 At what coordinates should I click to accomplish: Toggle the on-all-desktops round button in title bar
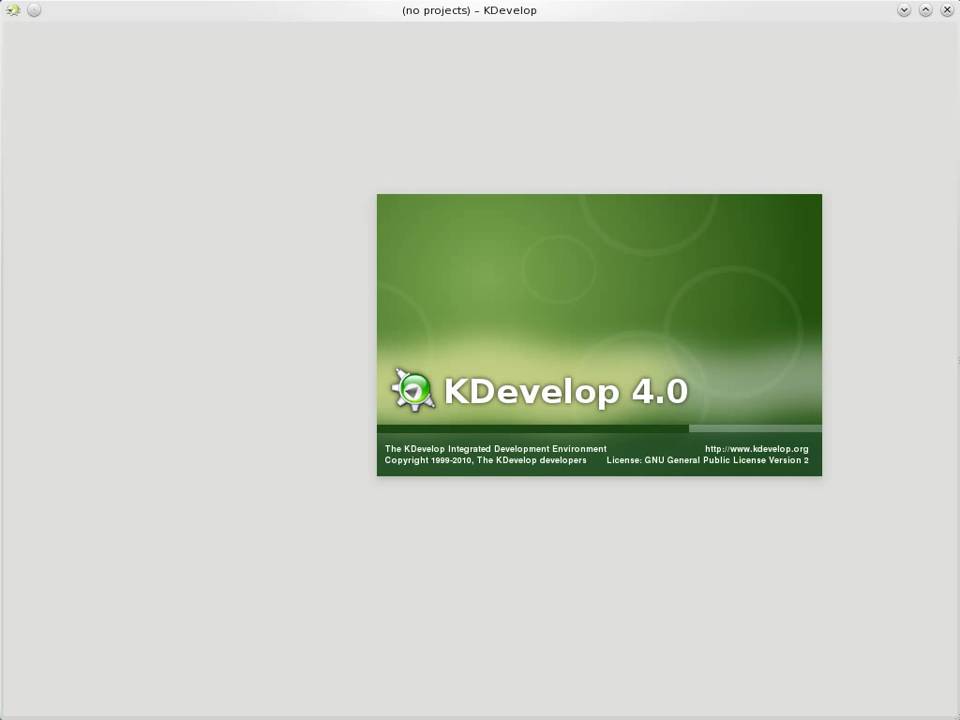(34, 10)
